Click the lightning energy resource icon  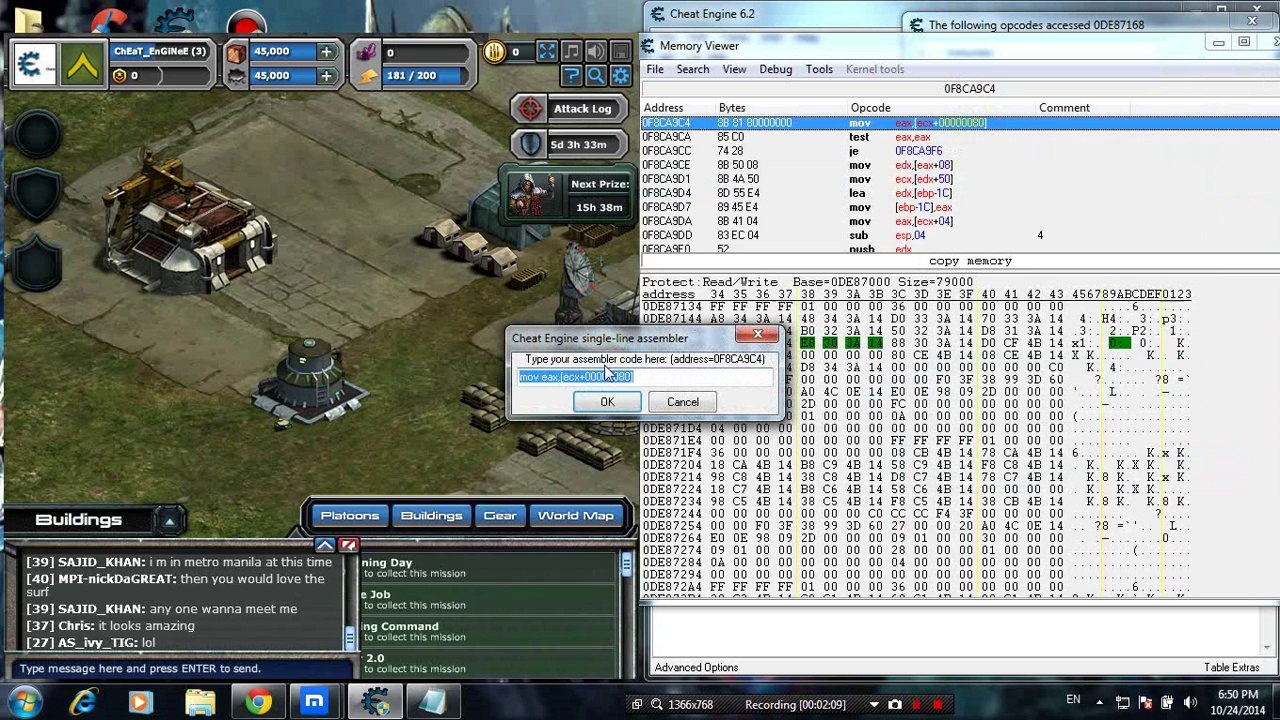click(x=366, y=76)
